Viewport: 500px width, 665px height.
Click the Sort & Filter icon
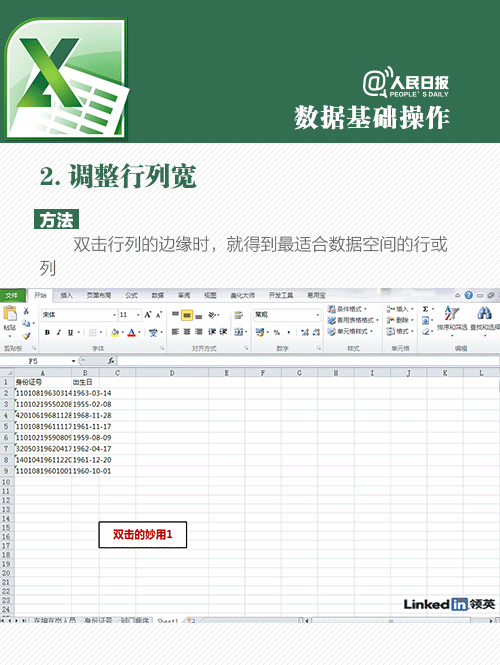[452, 314]
